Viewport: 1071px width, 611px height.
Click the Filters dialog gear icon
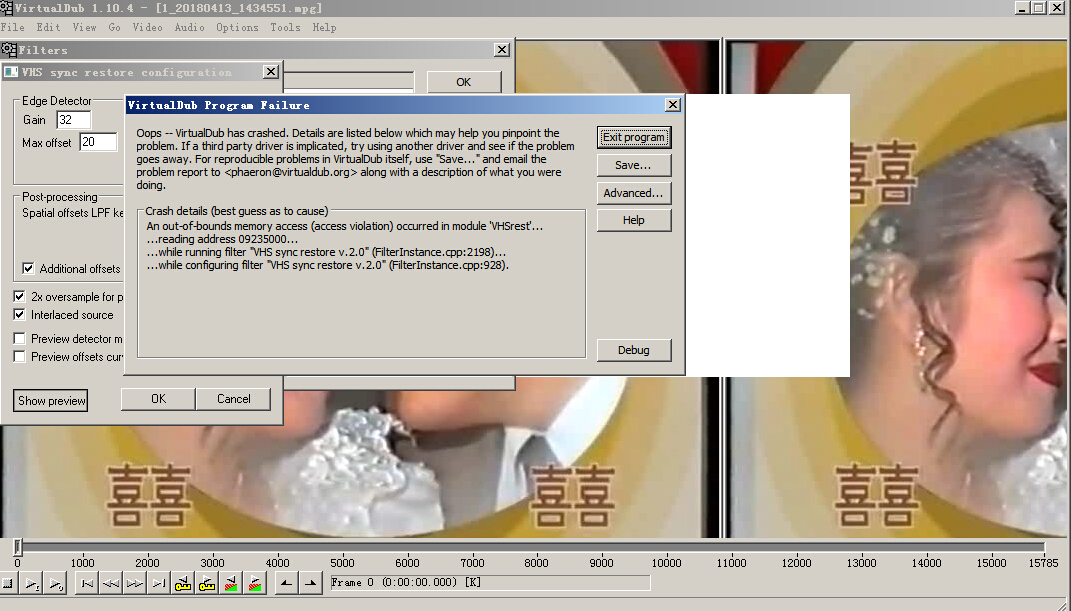click(9, 50)
